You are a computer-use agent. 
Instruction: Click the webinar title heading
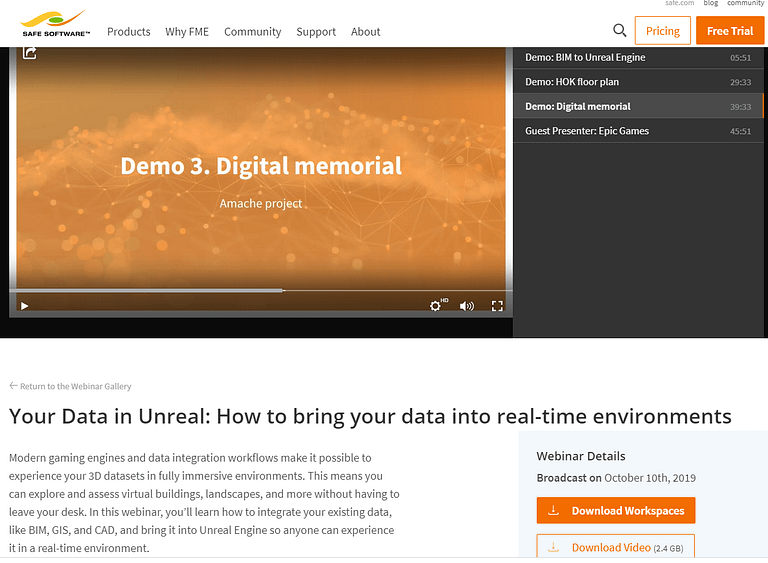click(370, 416)
